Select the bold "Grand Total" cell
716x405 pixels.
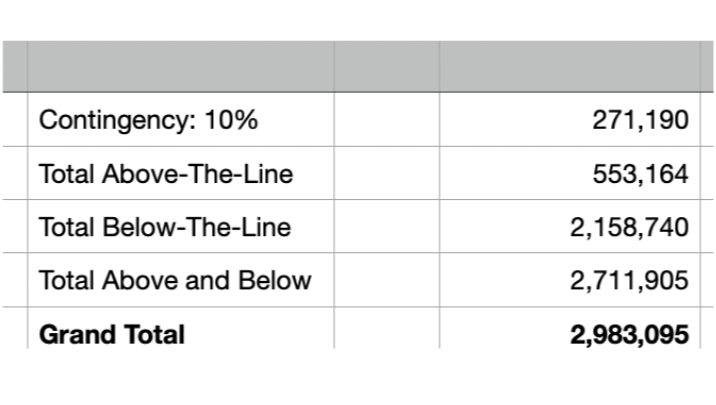112,333
